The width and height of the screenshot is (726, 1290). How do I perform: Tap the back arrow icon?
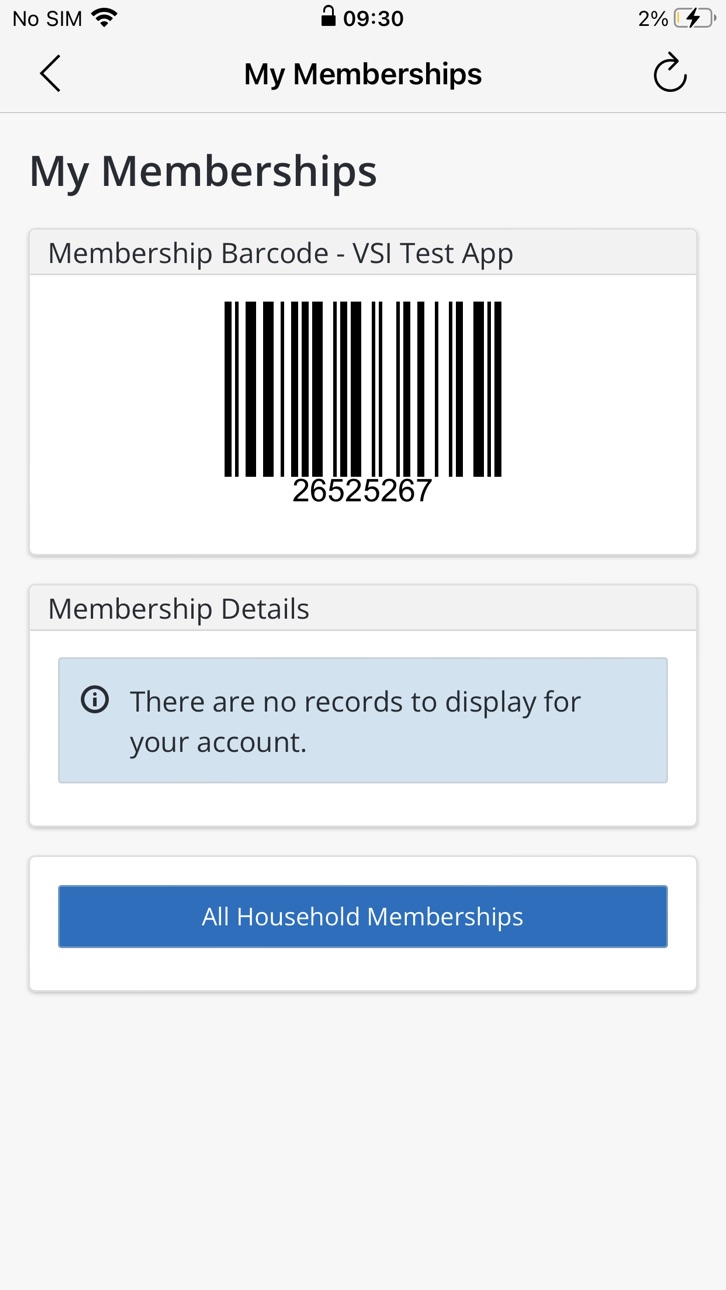50,74
